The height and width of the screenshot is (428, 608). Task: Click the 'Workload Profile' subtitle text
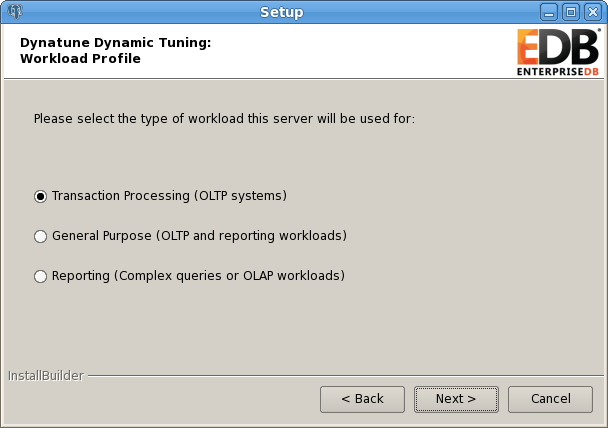[80, 59]
